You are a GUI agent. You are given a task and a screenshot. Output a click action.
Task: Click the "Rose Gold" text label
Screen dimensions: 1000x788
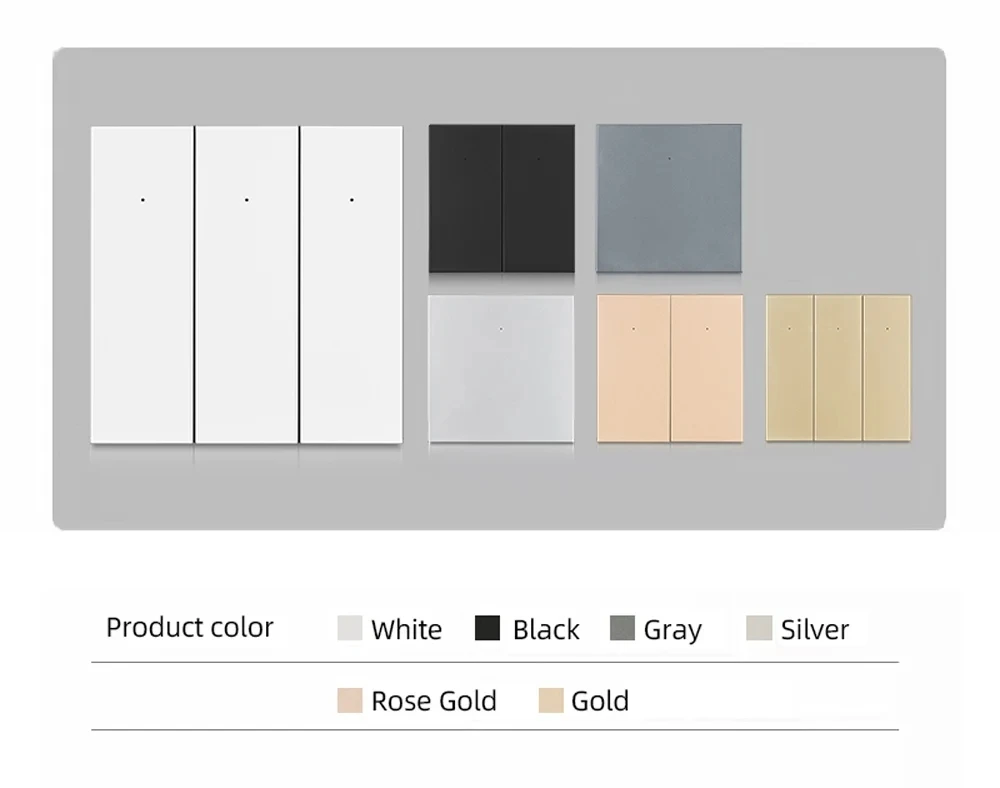pyautogui.click(x=434, y=701)
